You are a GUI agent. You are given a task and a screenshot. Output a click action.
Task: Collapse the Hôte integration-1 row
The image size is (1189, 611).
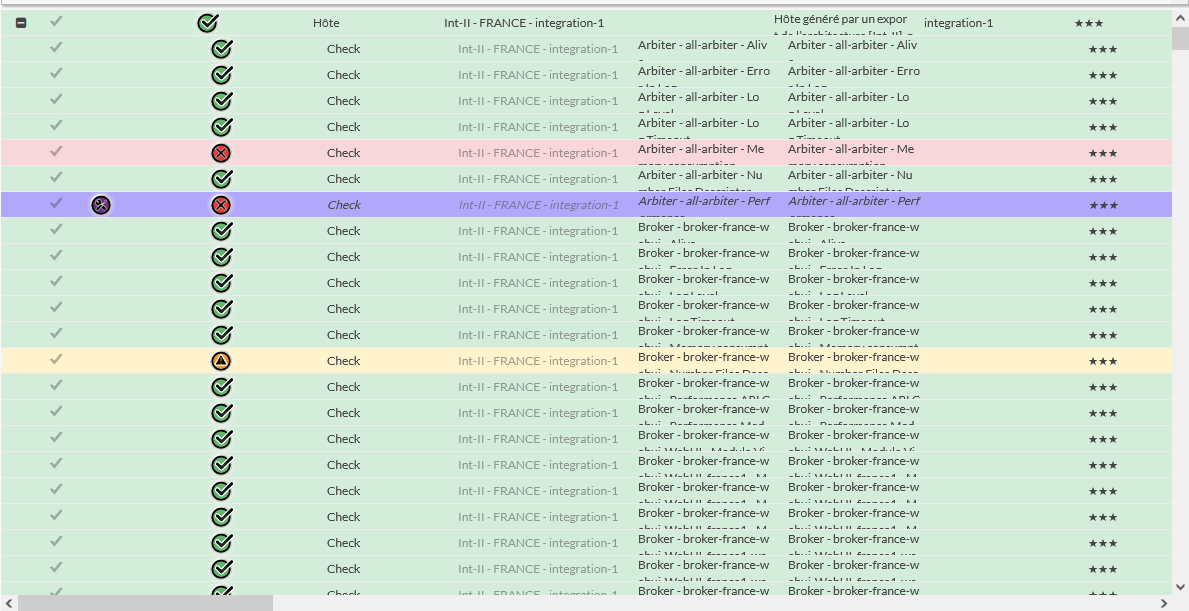pos(21,23)
